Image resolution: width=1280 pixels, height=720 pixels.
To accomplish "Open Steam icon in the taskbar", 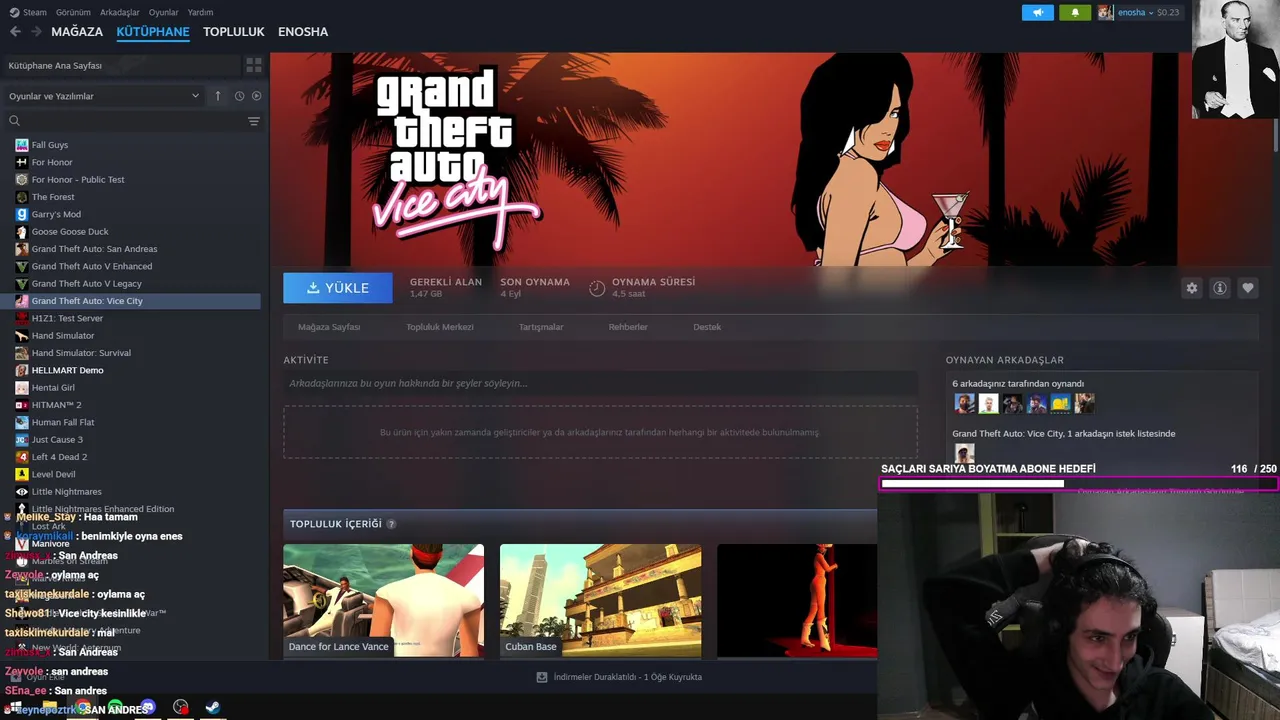I will 213,708.
